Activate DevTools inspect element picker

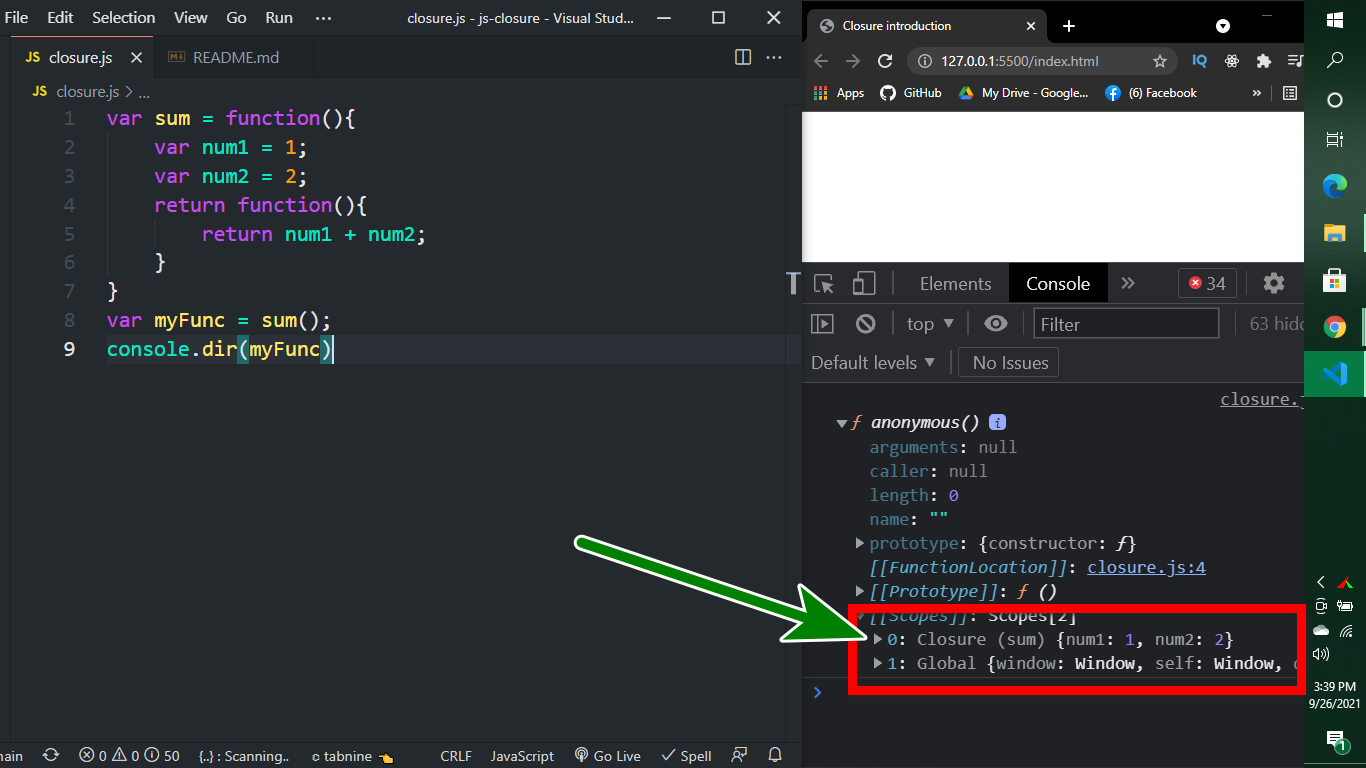pos(824,284)
